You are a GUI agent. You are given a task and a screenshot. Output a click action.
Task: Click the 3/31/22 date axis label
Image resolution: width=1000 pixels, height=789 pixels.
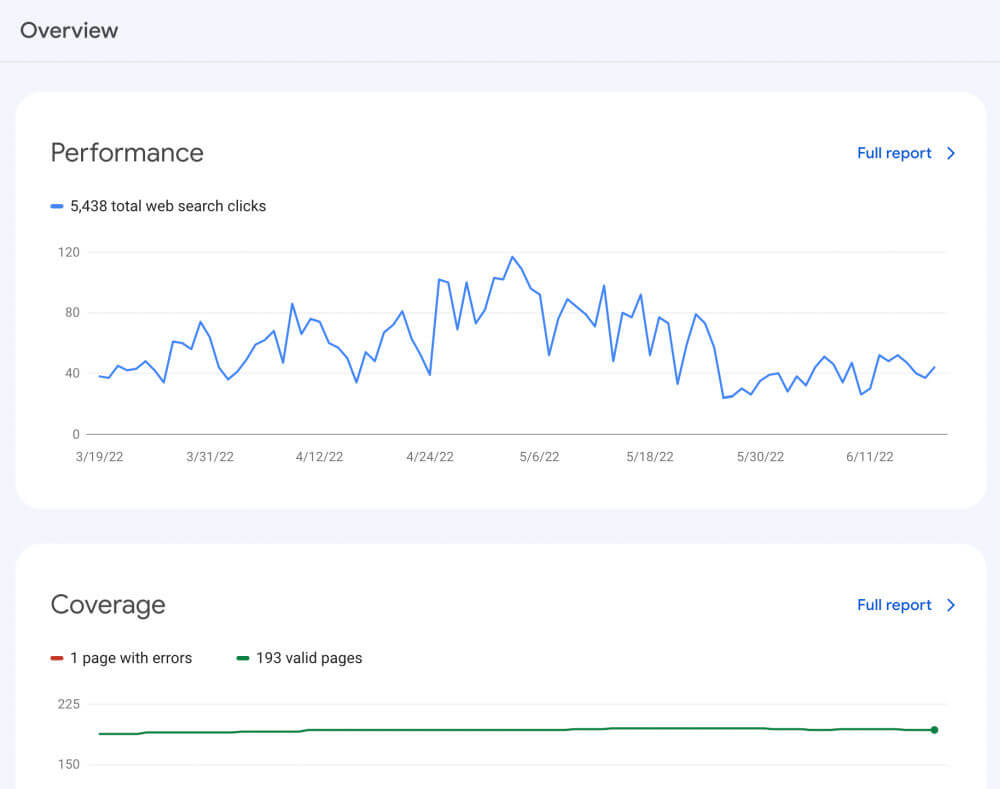pos(210,457)
